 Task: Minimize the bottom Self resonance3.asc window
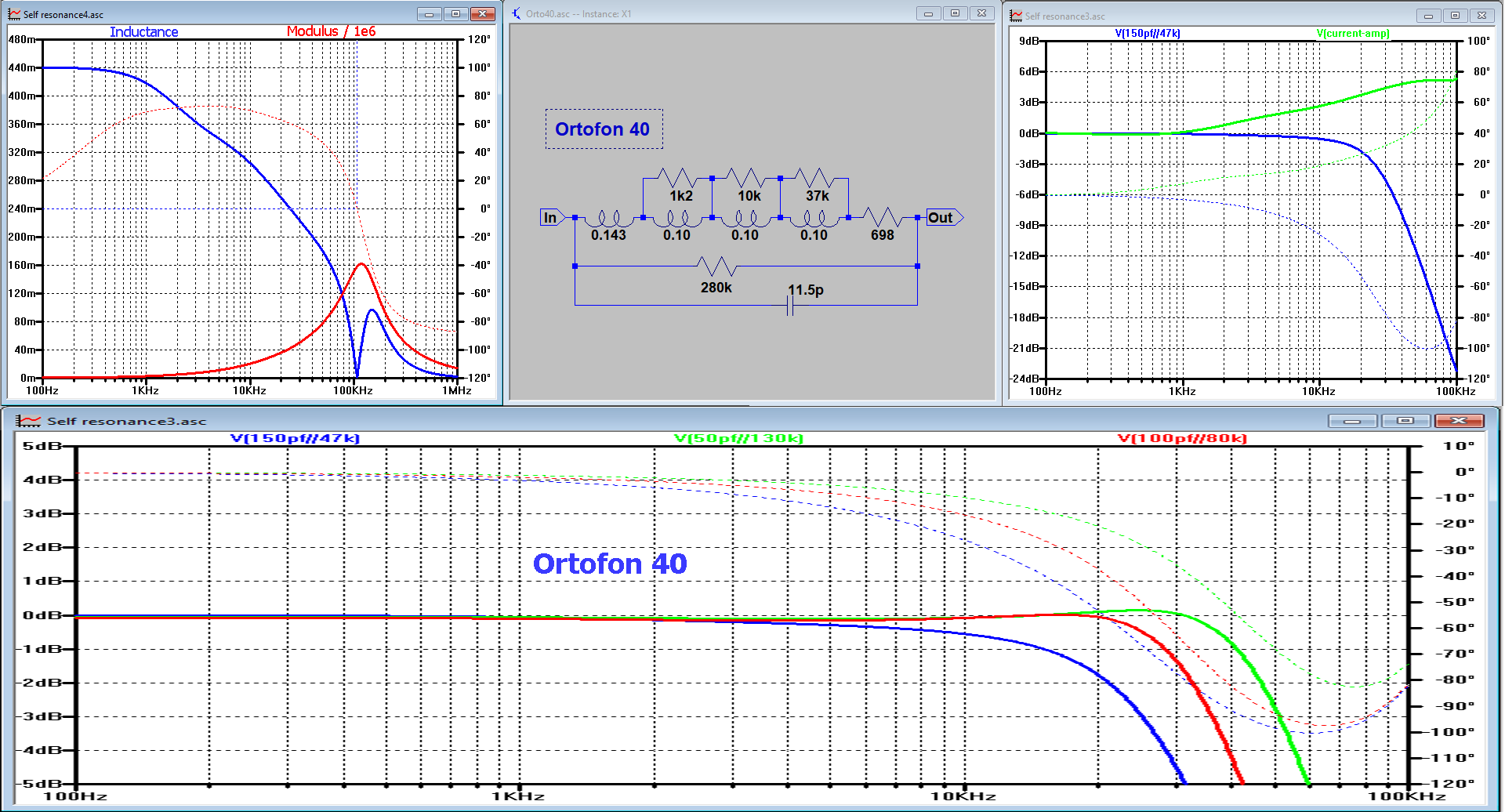1352,421
